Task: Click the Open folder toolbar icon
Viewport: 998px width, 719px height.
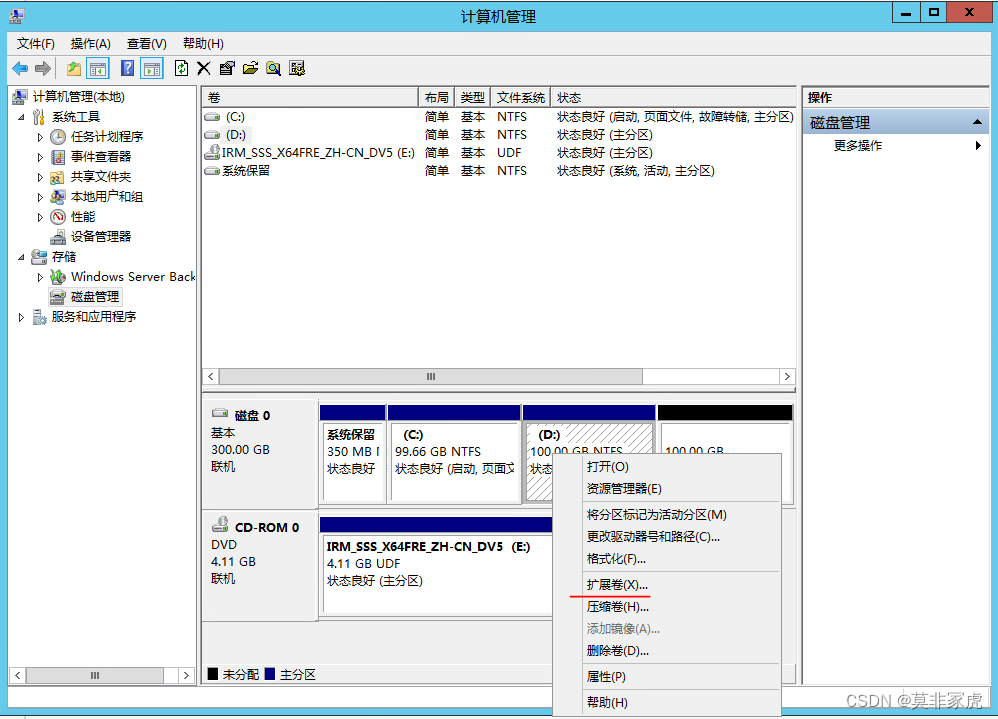Action: point(250,68)
